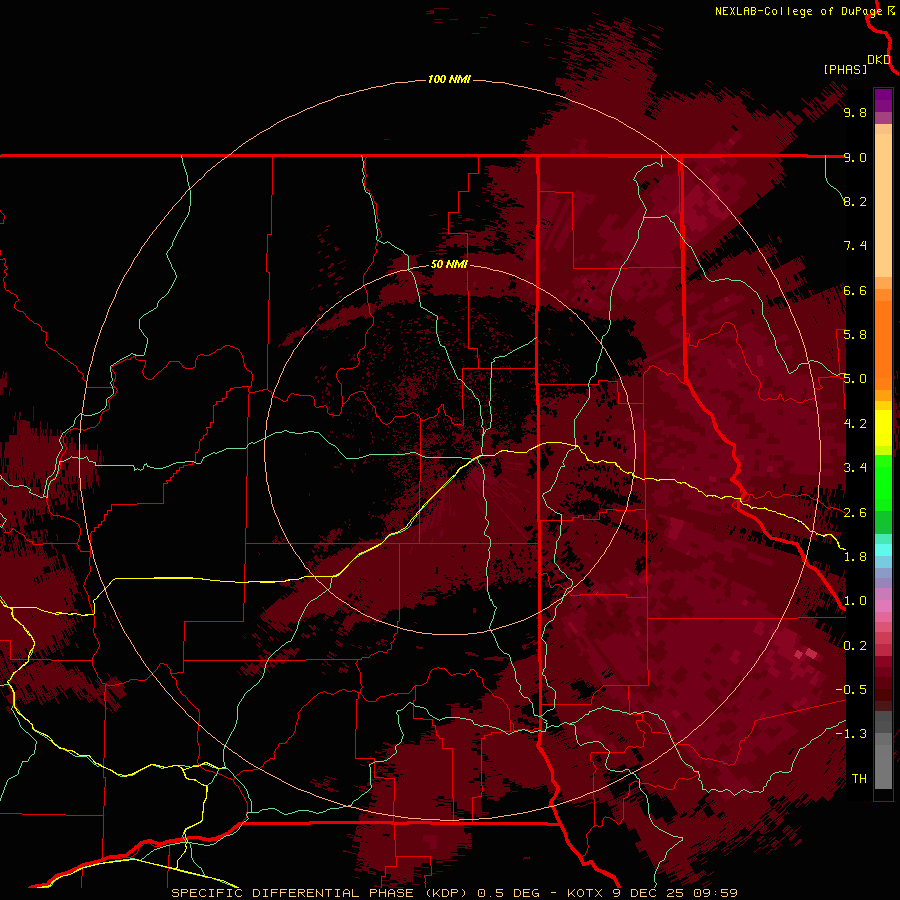The width and height of the screenshot is (900, 900).
Task: Select the cyan swatch of the legend
Action: pyautogui.click(x=883, y=550)
